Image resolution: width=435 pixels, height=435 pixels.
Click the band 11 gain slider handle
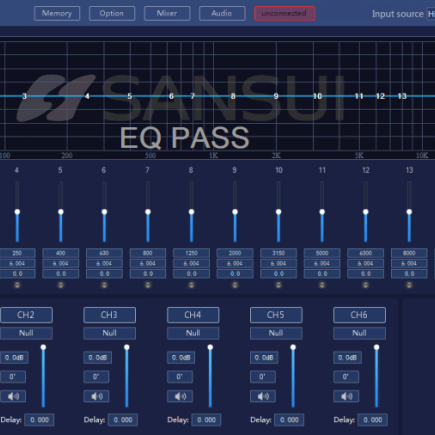(322, 212)
